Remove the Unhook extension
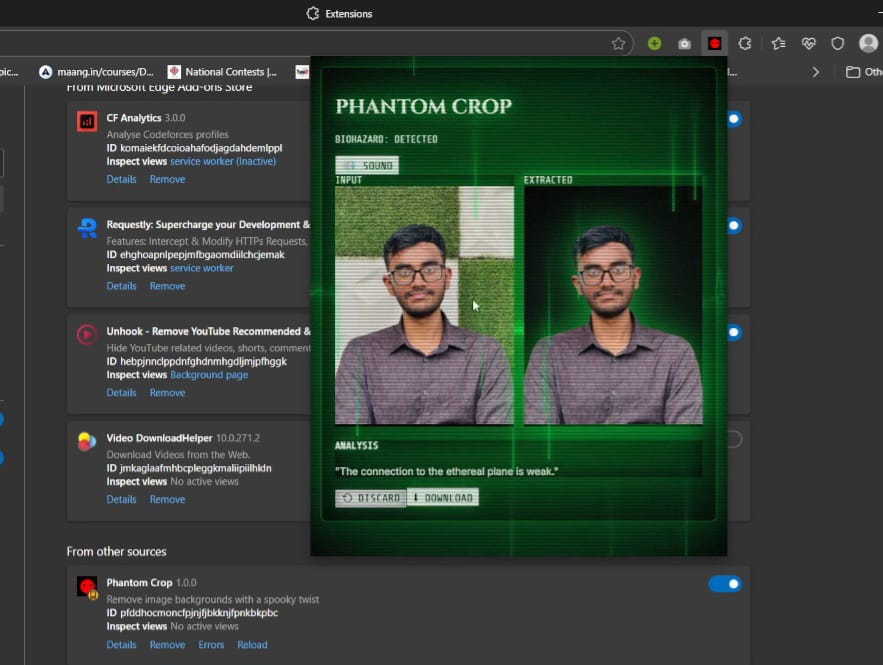 pyautogui.click(x=167, y=392)
